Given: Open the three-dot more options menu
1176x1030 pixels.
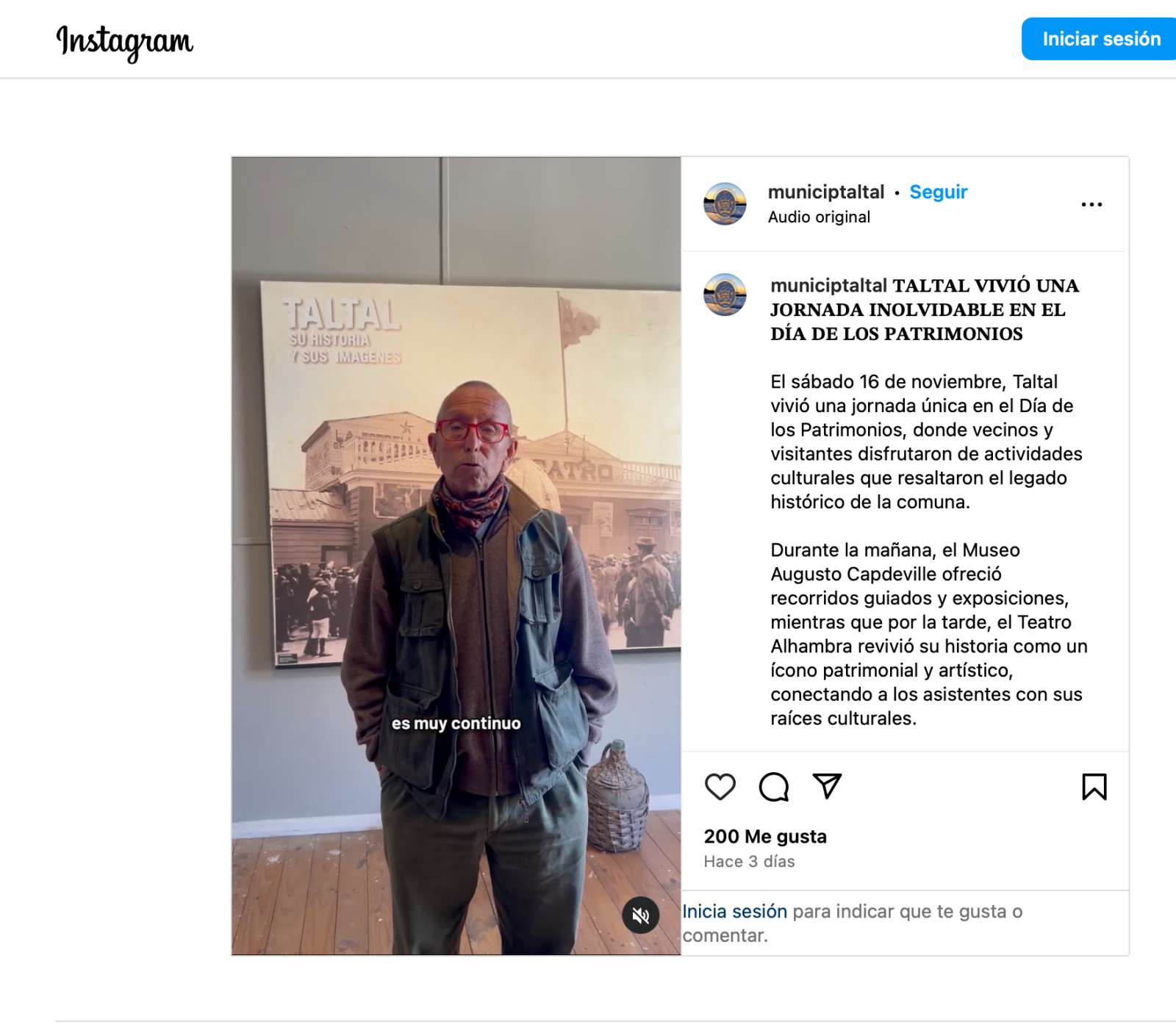Looking at the screenshot, I should pos(1091,204).
